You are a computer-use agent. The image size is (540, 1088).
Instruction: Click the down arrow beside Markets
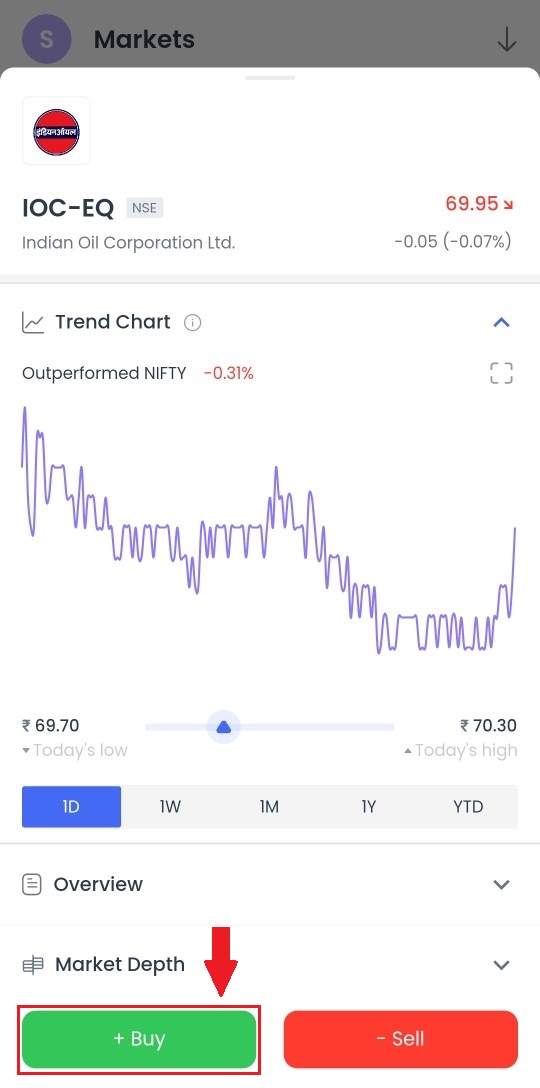507,40
